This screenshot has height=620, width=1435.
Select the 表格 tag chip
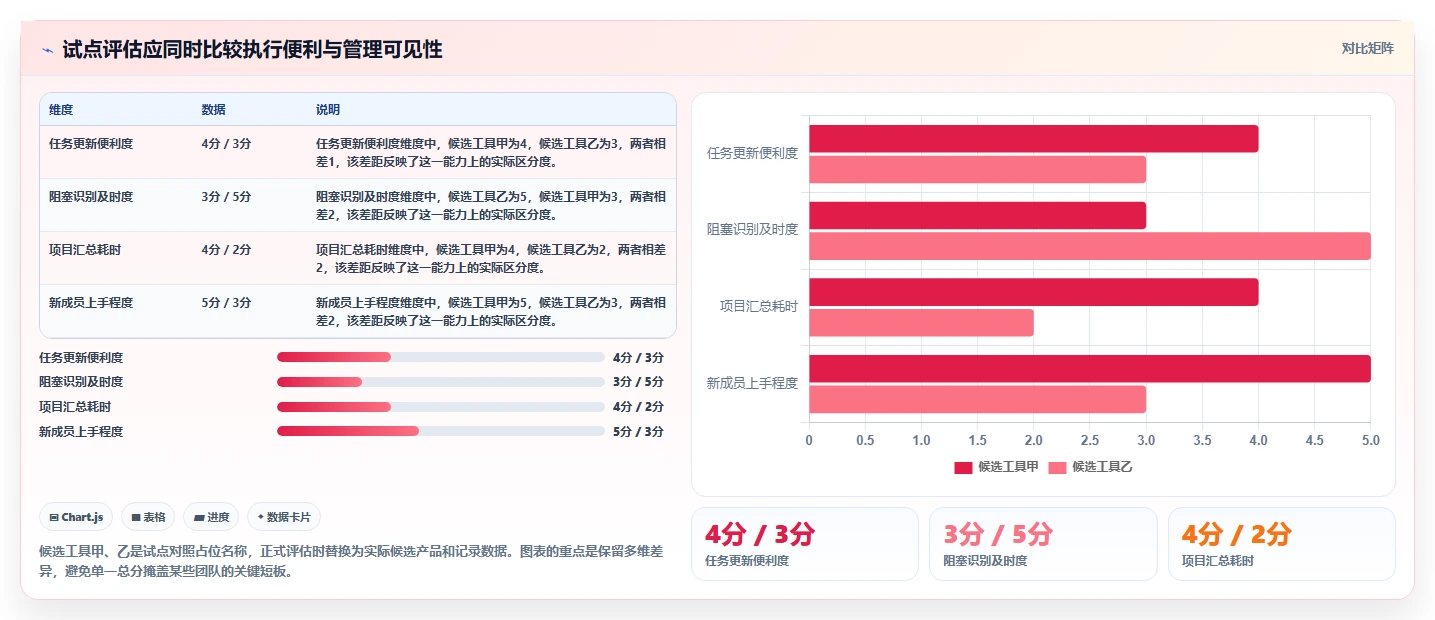click(x=148, y=517)
